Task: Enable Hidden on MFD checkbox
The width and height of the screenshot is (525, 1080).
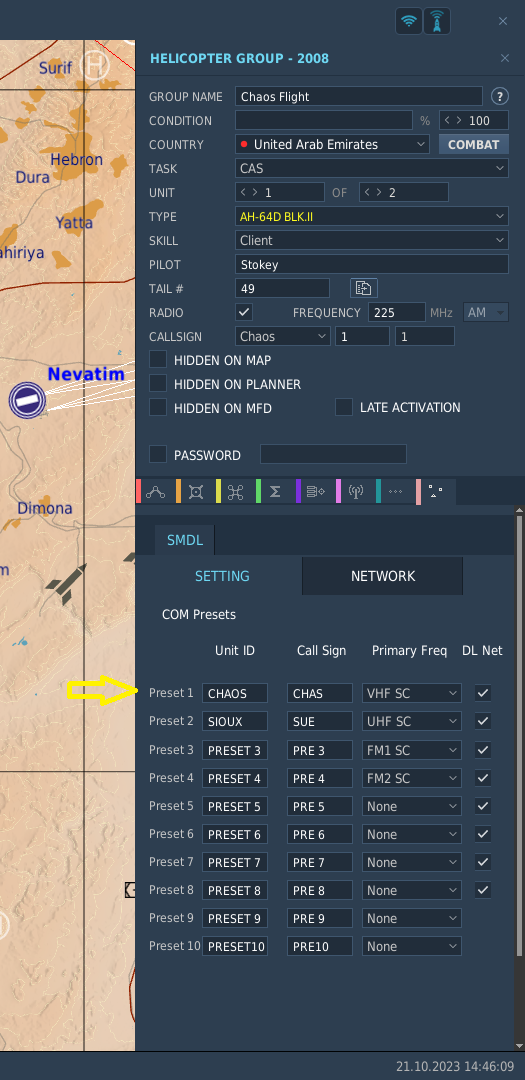Action: (x=158, y=408)
